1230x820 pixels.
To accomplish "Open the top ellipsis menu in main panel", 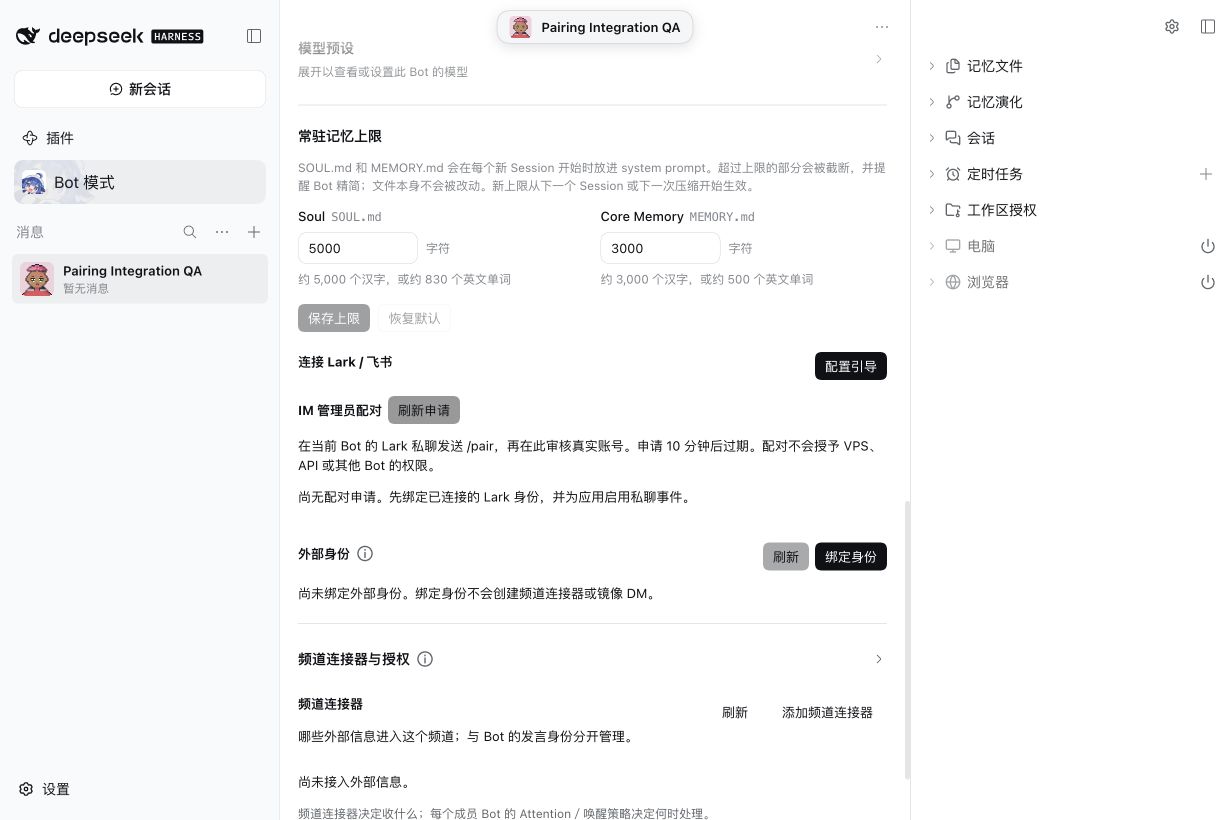I will pyautogui.click(x=881, y=27).
